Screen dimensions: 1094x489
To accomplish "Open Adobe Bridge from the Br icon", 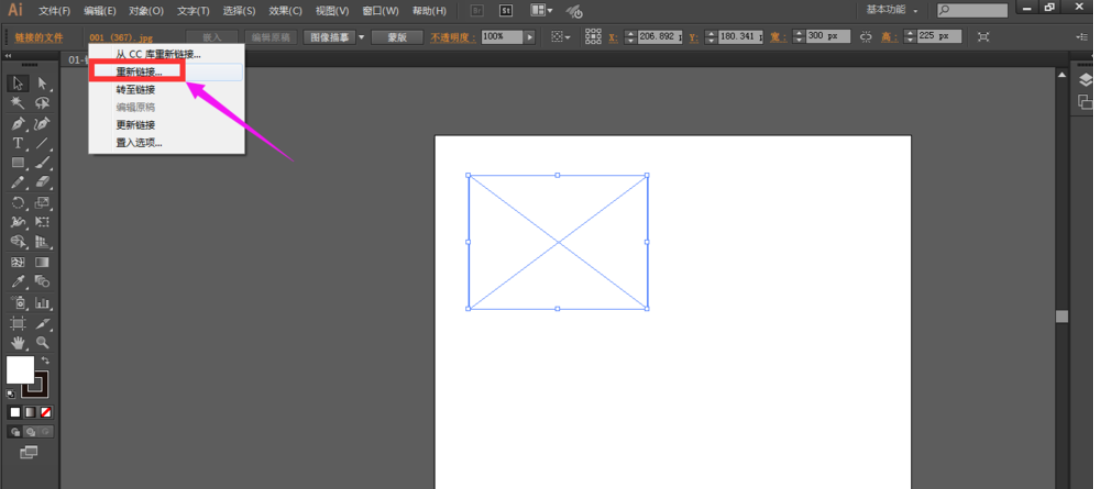I will pyautogui.click(x=477, y=11).
